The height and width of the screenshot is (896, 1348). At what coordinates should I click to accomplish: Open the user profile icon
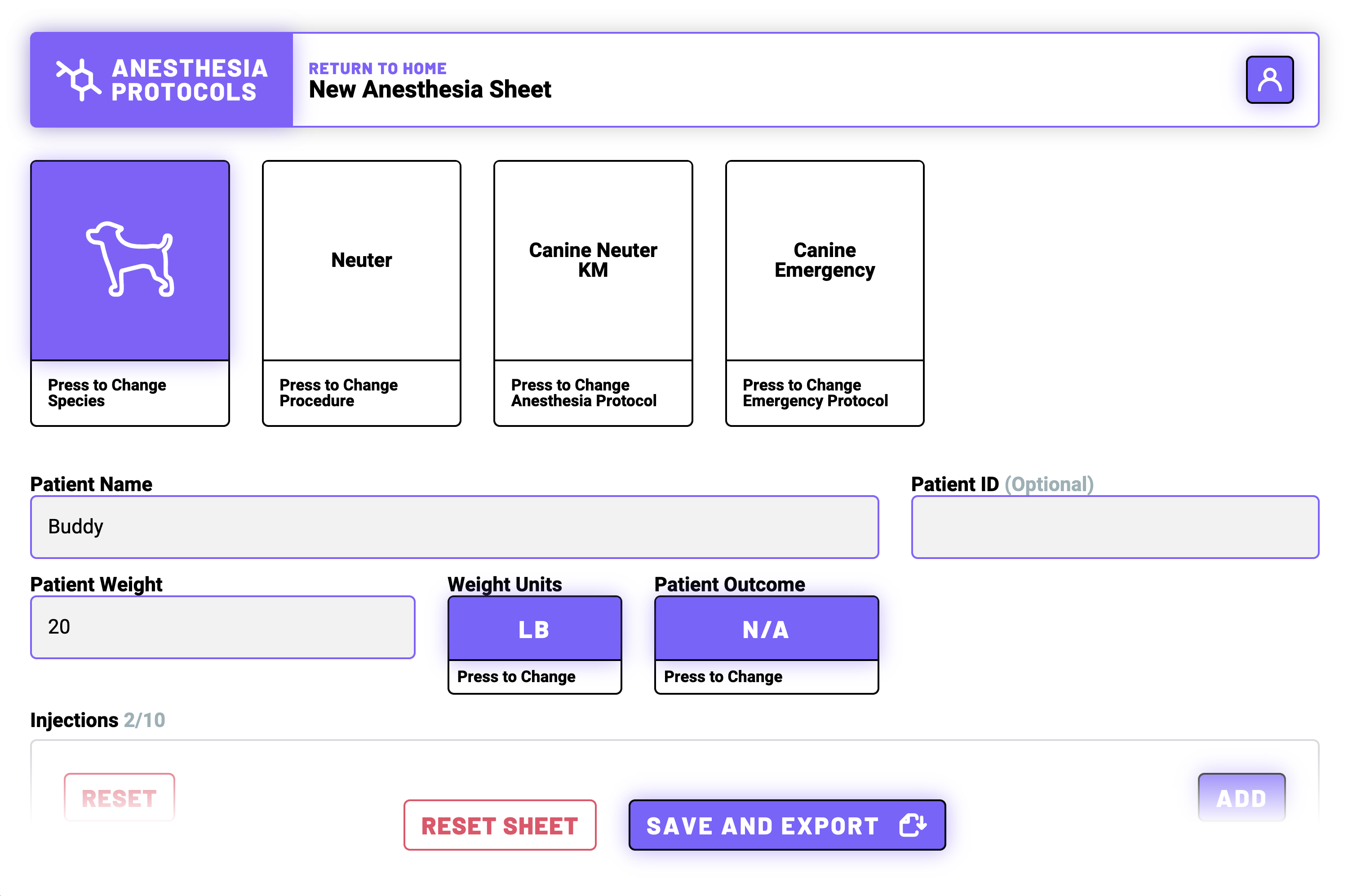[x=1269, y=80]
